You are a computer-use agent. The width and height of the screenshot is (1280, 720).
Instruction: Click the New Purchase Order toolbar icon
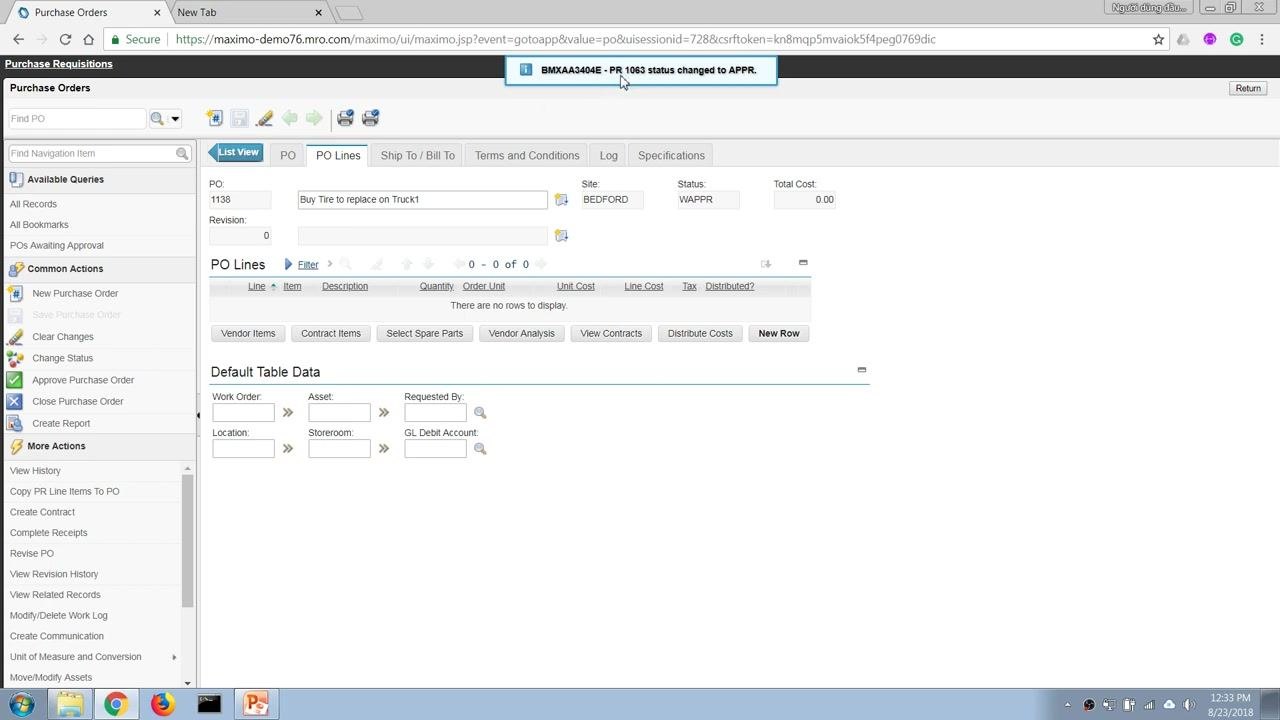[214, 118]
